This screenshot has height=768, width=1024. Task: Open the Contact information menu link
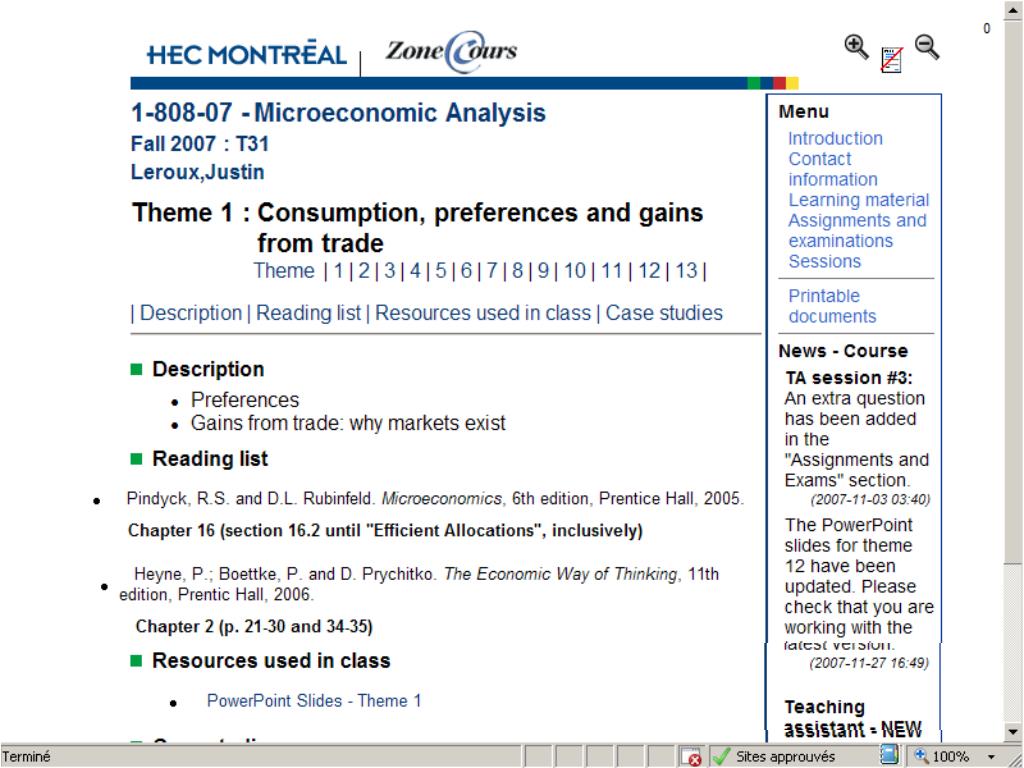click(x=833, y=169)
